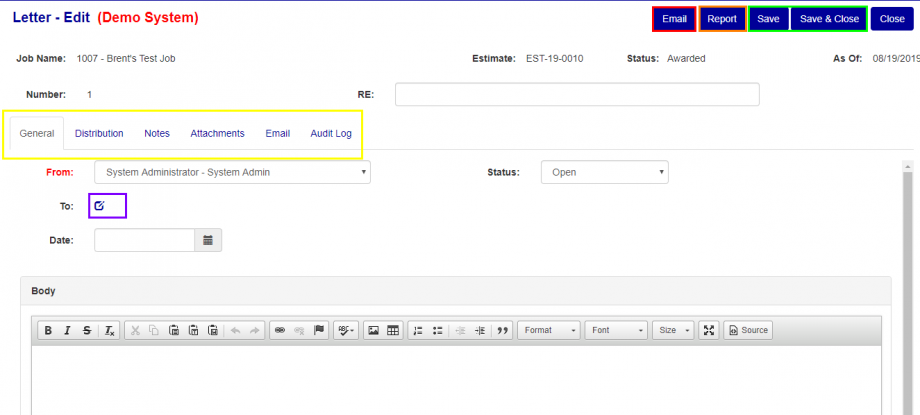Open the From dropdown
This screenshot has height=415, width=920.
pos(232,173)
